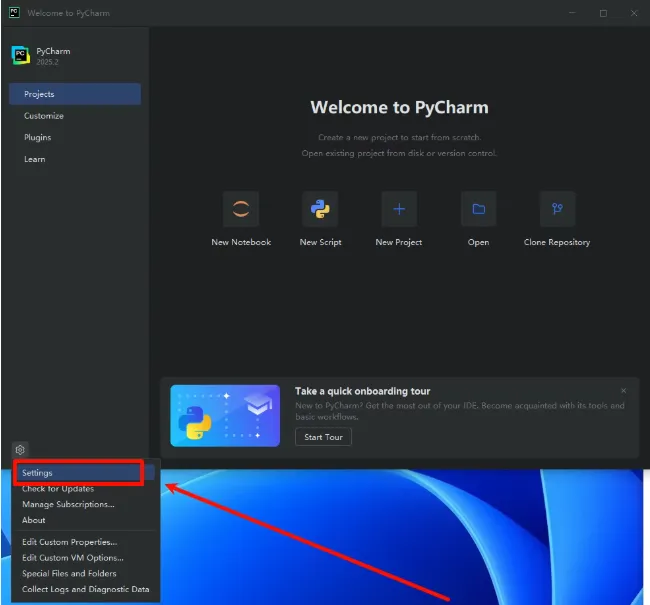Dismiss the onboarding tour banner
Image resolution: width=650 pixels, height=605 pixels.
coord(623,391)
